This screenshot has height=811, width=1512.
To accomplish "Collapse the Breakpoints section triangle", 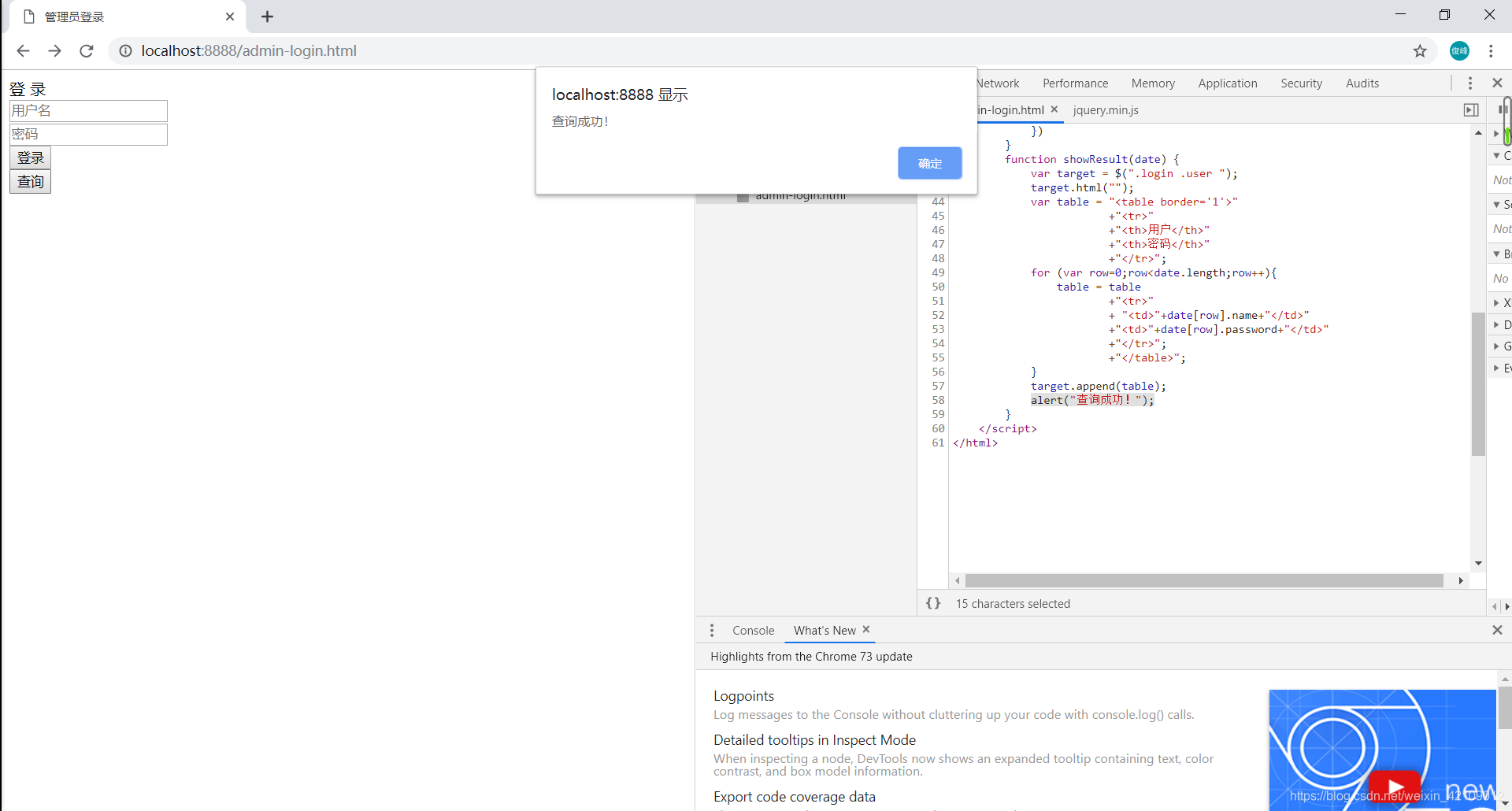I will click(x=1496, y=254).
